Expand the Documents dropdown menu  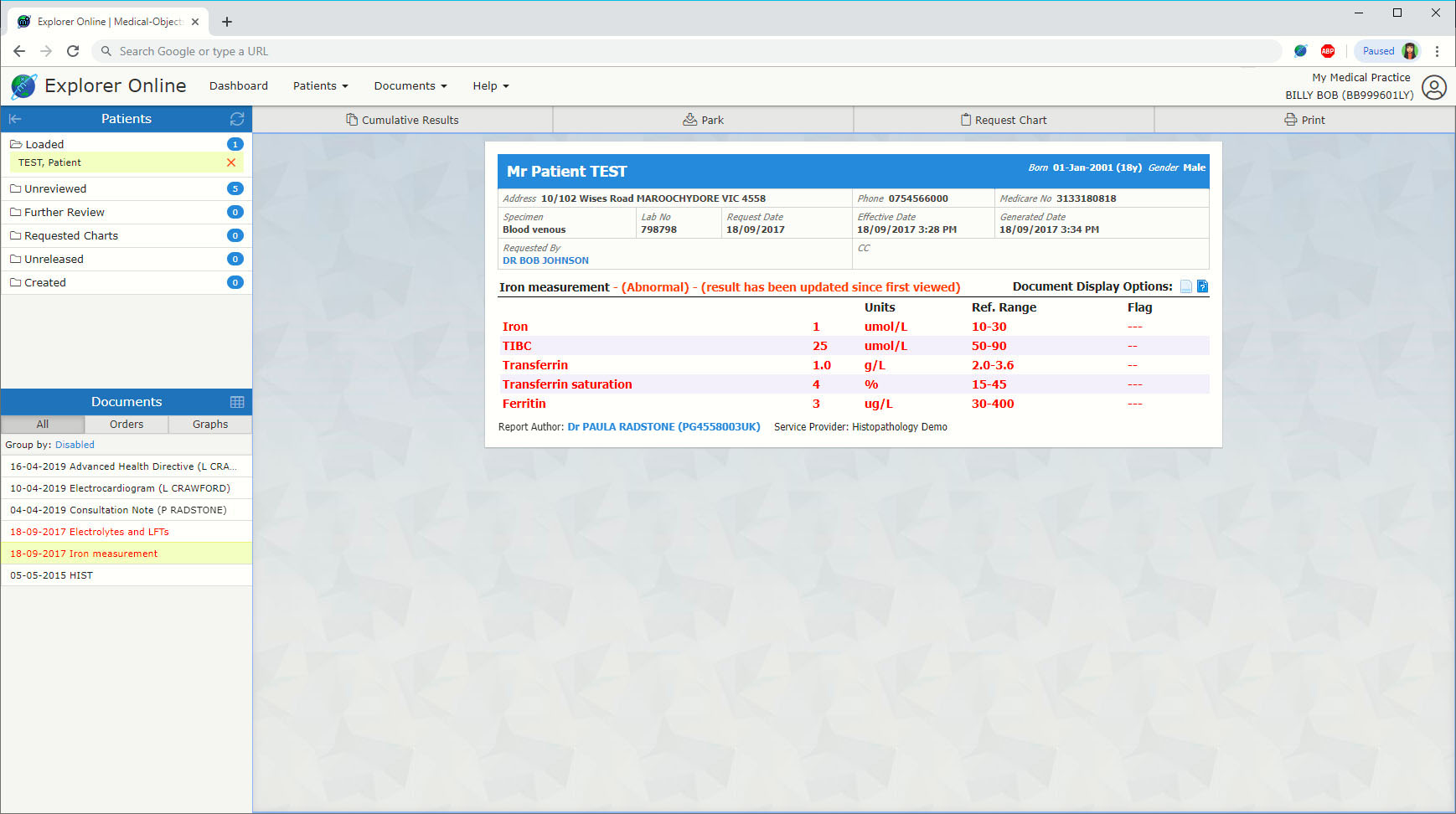coord(410,86)
